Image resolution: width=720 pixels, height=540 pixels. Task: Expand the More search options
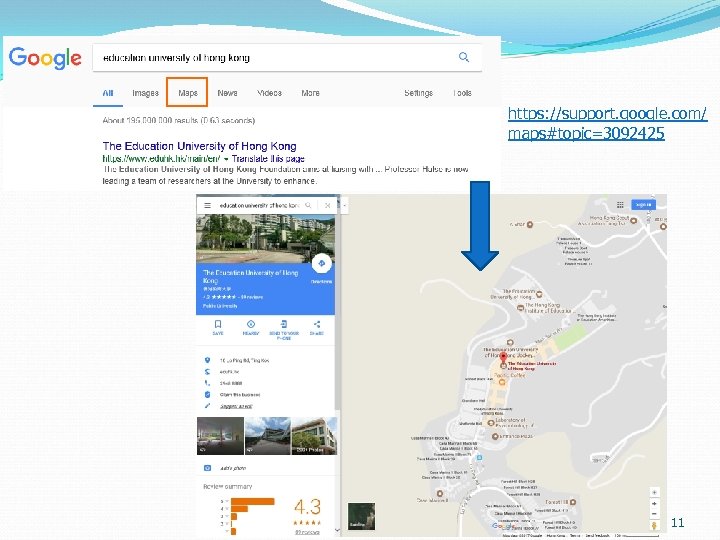(310, 93)
